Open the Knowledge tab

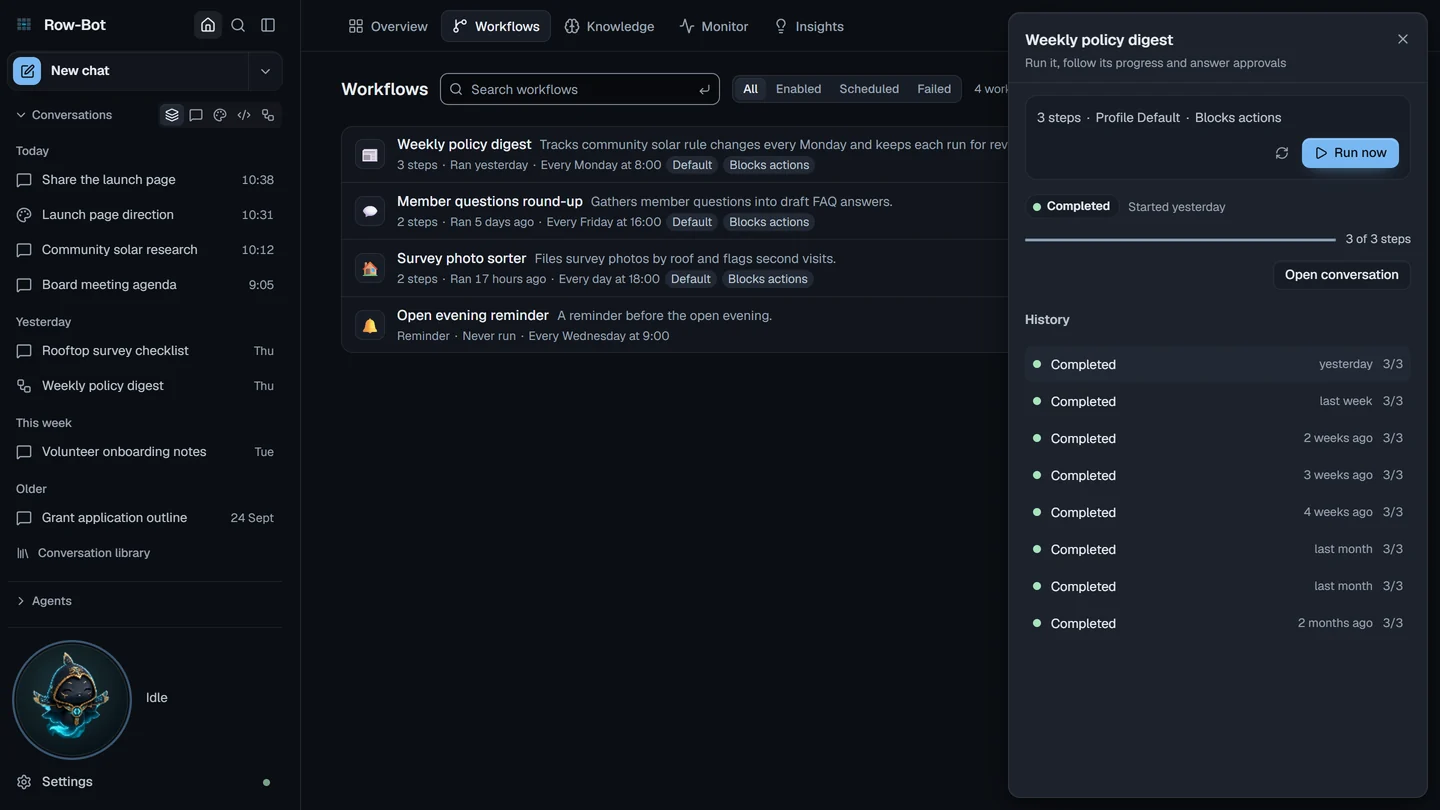click(x=609, y=26)
